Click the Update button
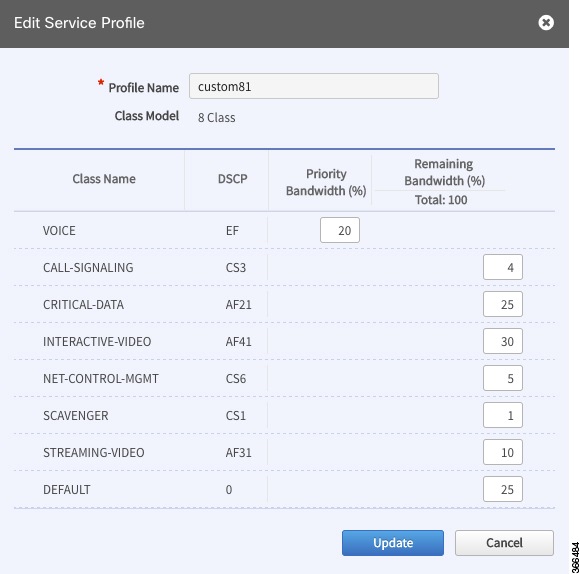The height and width of the screenshot is (574, 580). click(x=393, y=543)
